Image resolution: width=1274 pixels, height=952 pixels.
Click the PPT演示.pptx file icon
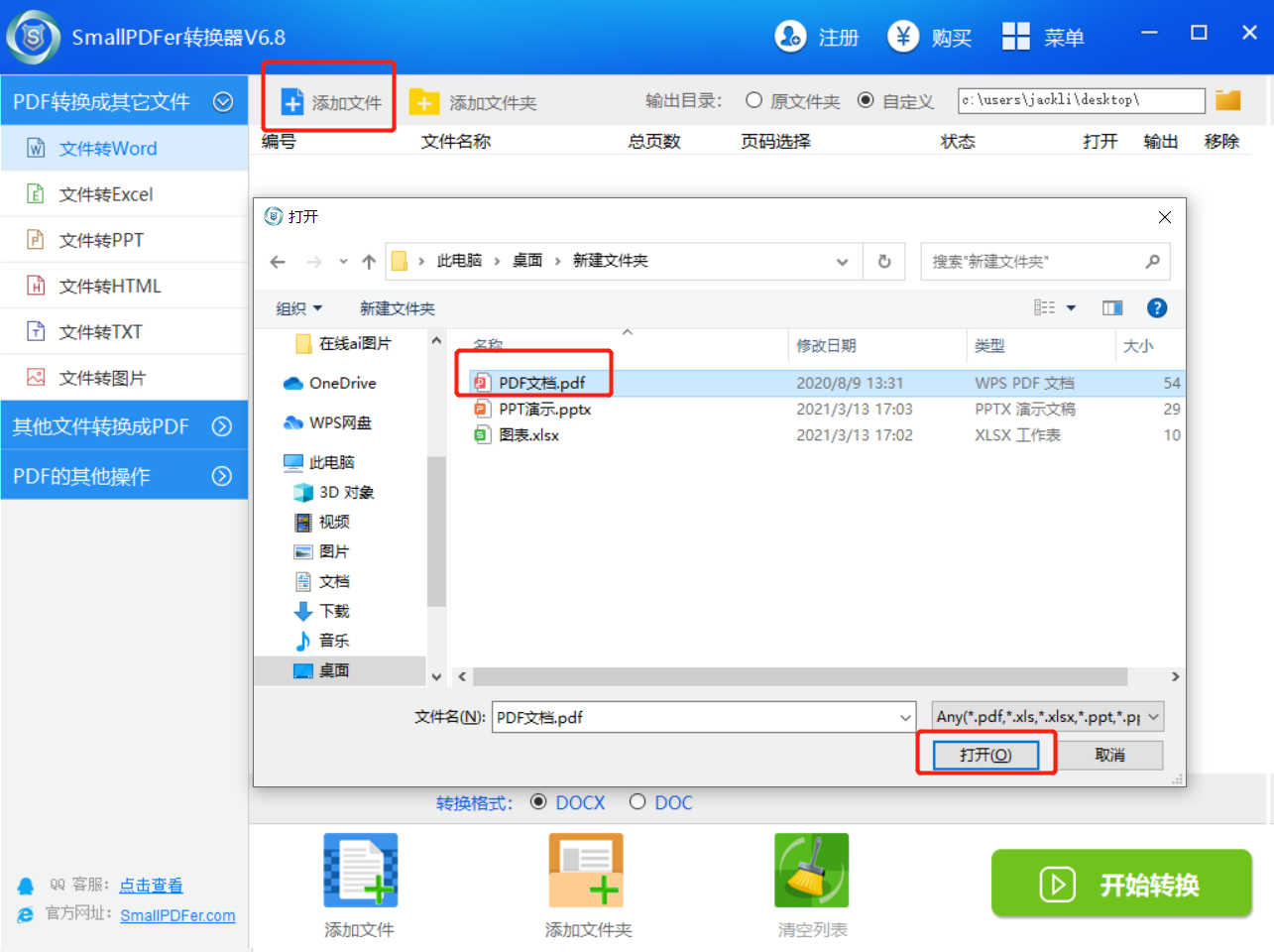(481, 409)
